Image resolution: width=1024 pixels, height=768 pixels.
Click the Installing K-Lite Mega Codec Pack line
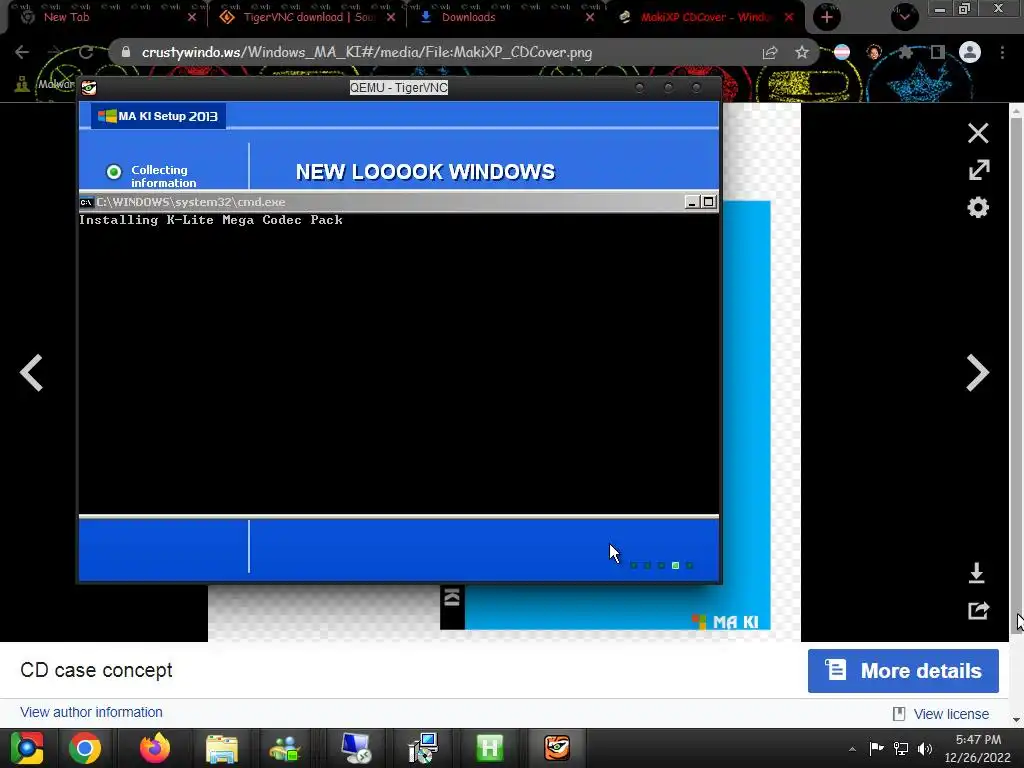click(x=211, y=220)
